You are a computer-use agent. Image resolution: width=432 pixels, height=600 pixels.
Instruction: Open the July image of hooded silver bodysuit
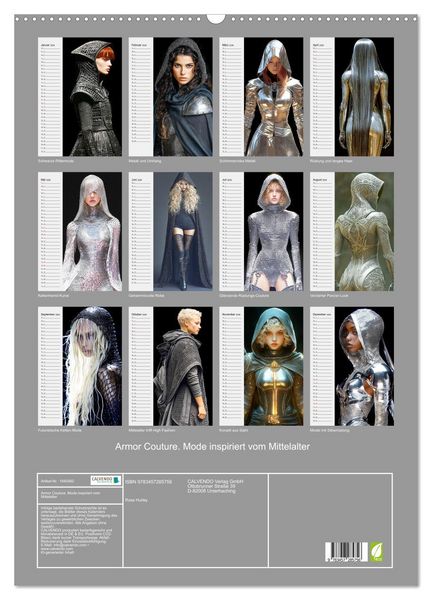(x=274, y=232)
